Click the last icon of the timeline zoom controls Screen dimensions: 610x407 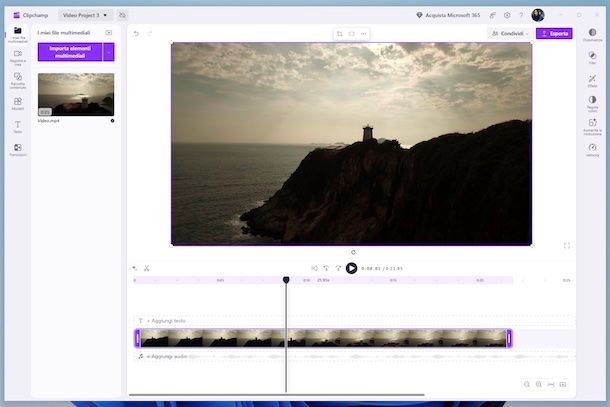point(563,384)
